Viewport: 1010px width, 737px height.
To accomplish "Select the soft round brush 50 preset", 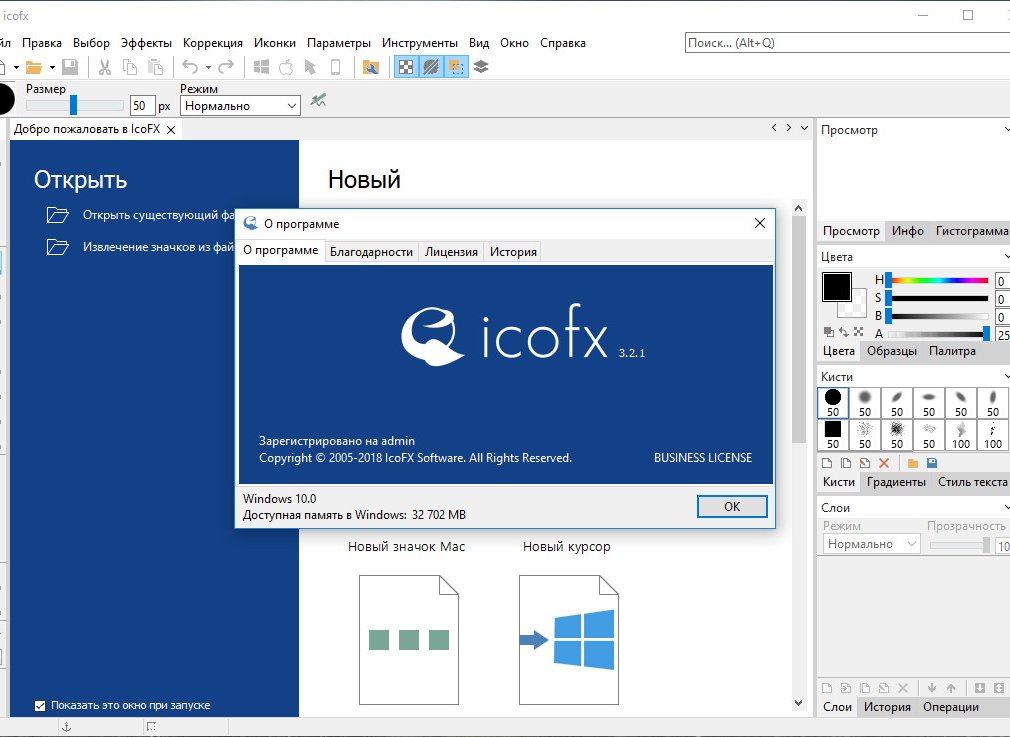I will pyautogui.click(x=865, y=403).
